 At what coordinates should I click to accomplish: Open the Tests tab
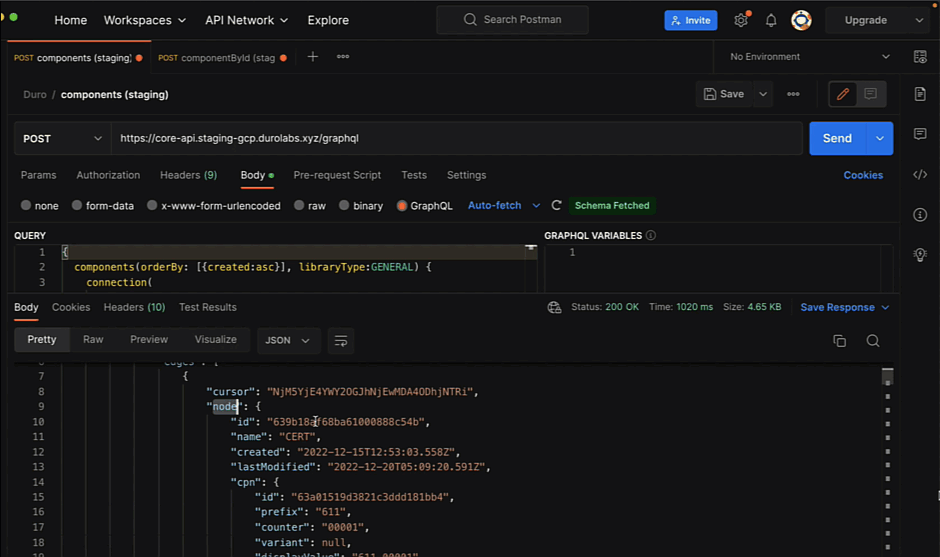[x=414, y=175]
